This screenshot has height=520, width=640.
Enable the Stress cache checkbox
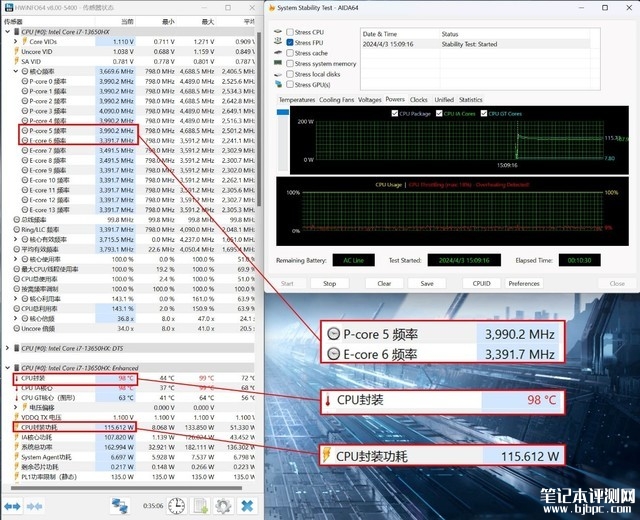point(290,53)
